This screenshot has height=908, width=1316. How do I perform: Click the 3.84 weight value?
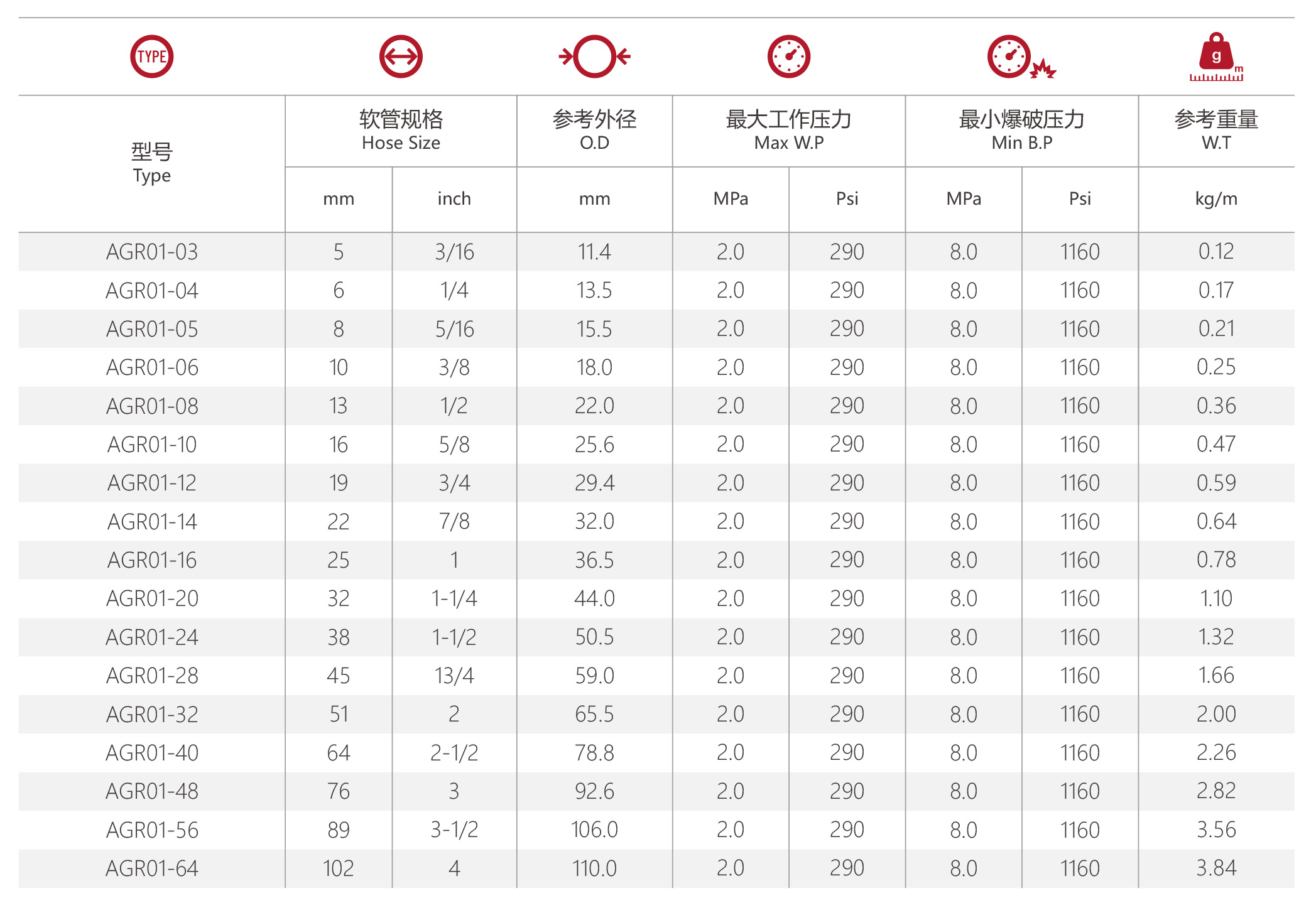coord(1216,868)
